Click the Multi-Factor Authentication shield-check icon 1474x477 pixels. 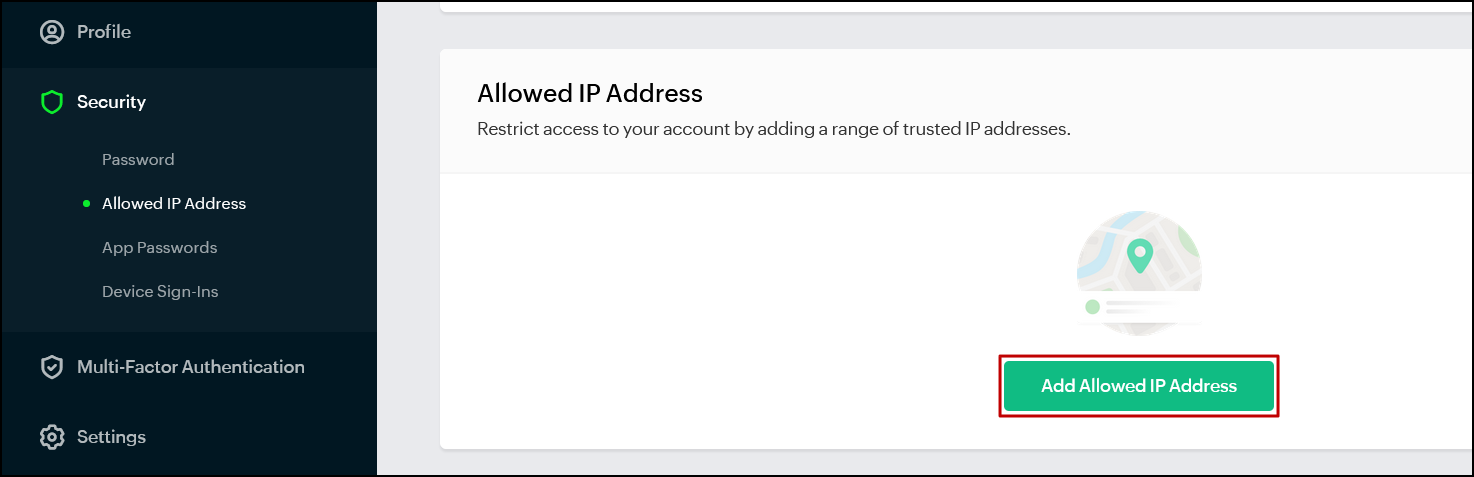pyautogui.click(x=51, y=367)
